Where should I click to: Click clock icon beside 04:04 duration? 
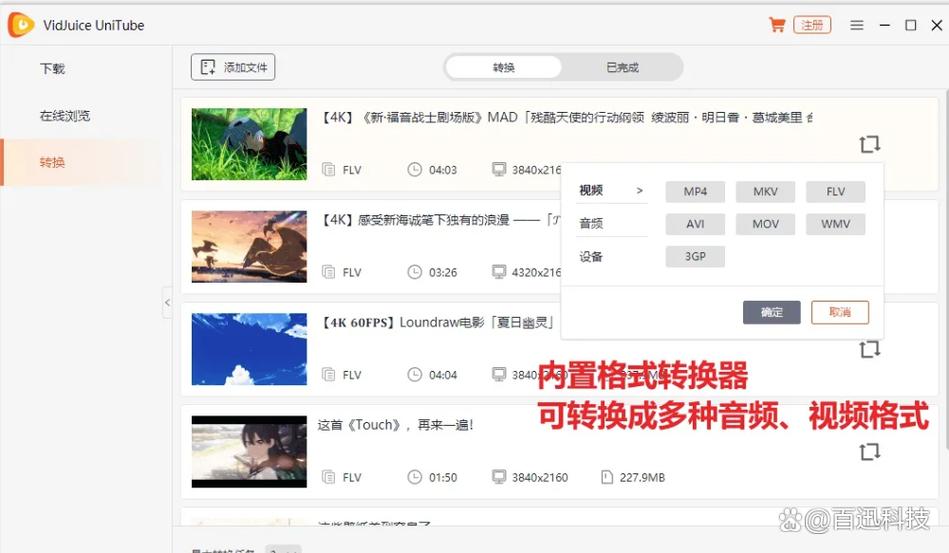coord(415,375)
